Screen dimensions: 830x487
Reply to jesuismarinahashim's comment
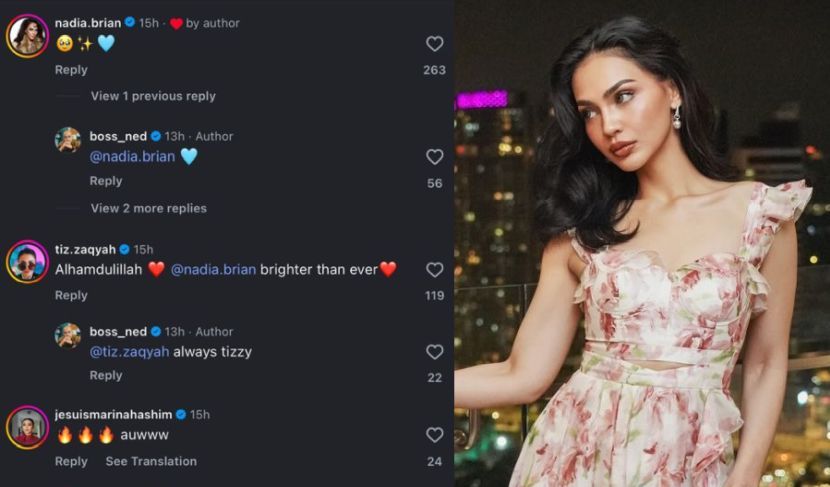pyautogui.click(x=71, y=461)
